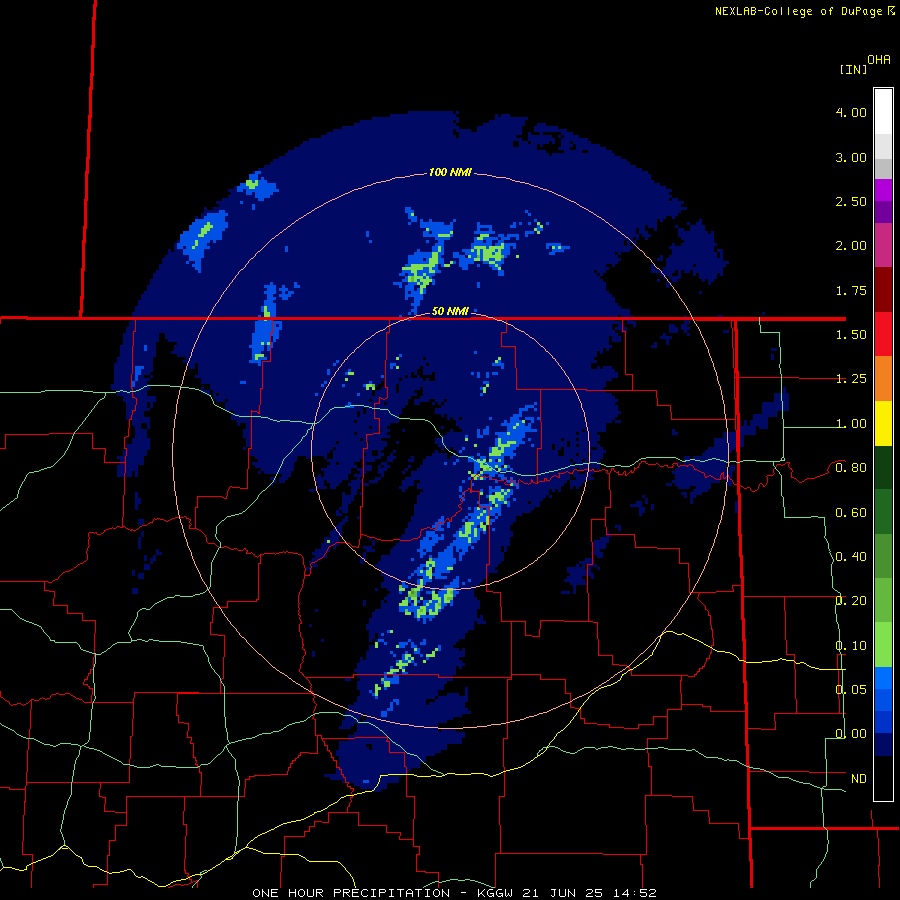Click the 100 NMI range ring label
Image resolution: width=900 pixels, height=900 pixels.
[x=450, y=172]
